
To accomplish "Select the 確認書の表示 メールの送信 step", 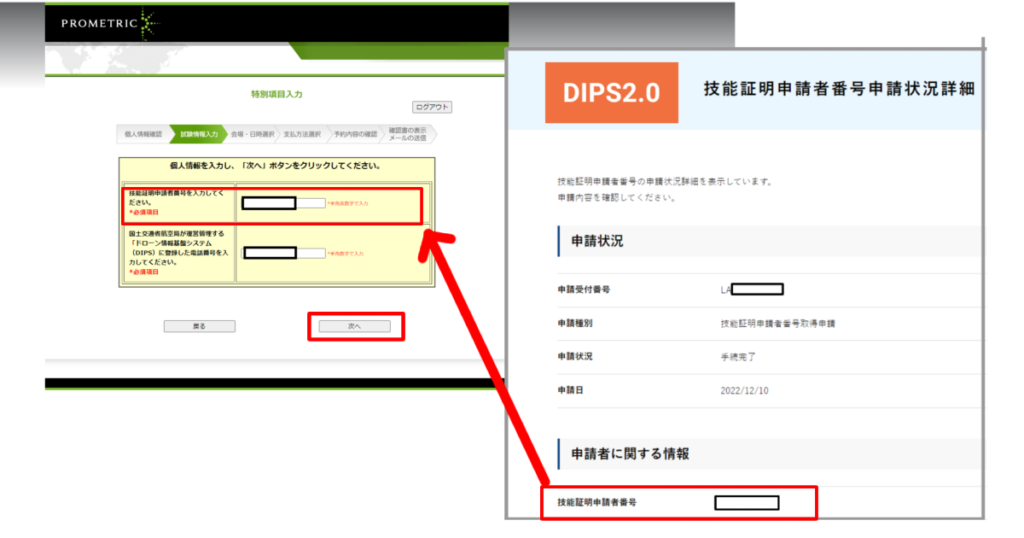I will pyautogui.click(x=408, y=134).
